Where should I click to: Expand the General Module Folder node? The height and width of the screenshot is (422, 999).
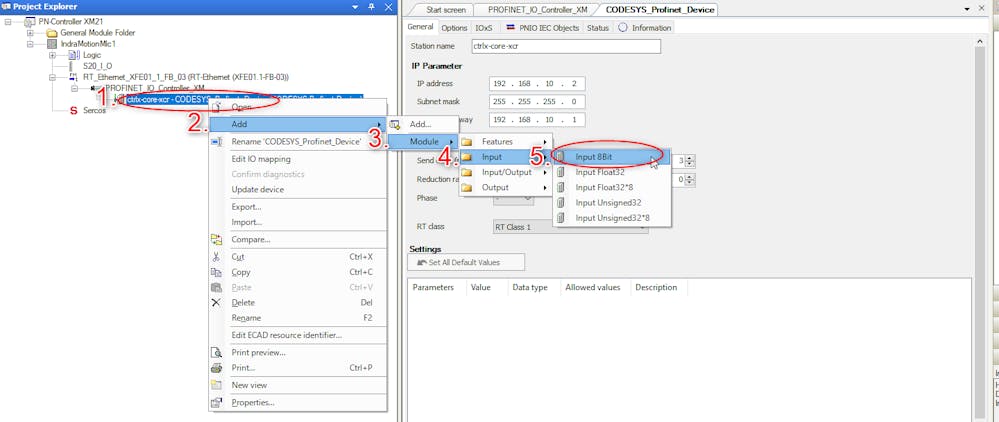pos(30,33)
